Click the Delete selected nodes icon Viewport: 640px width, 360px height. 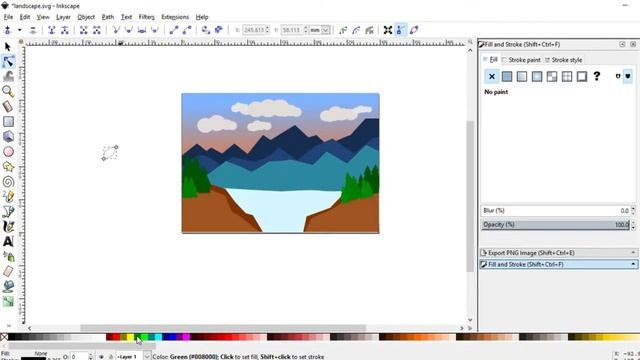(33, 30)
